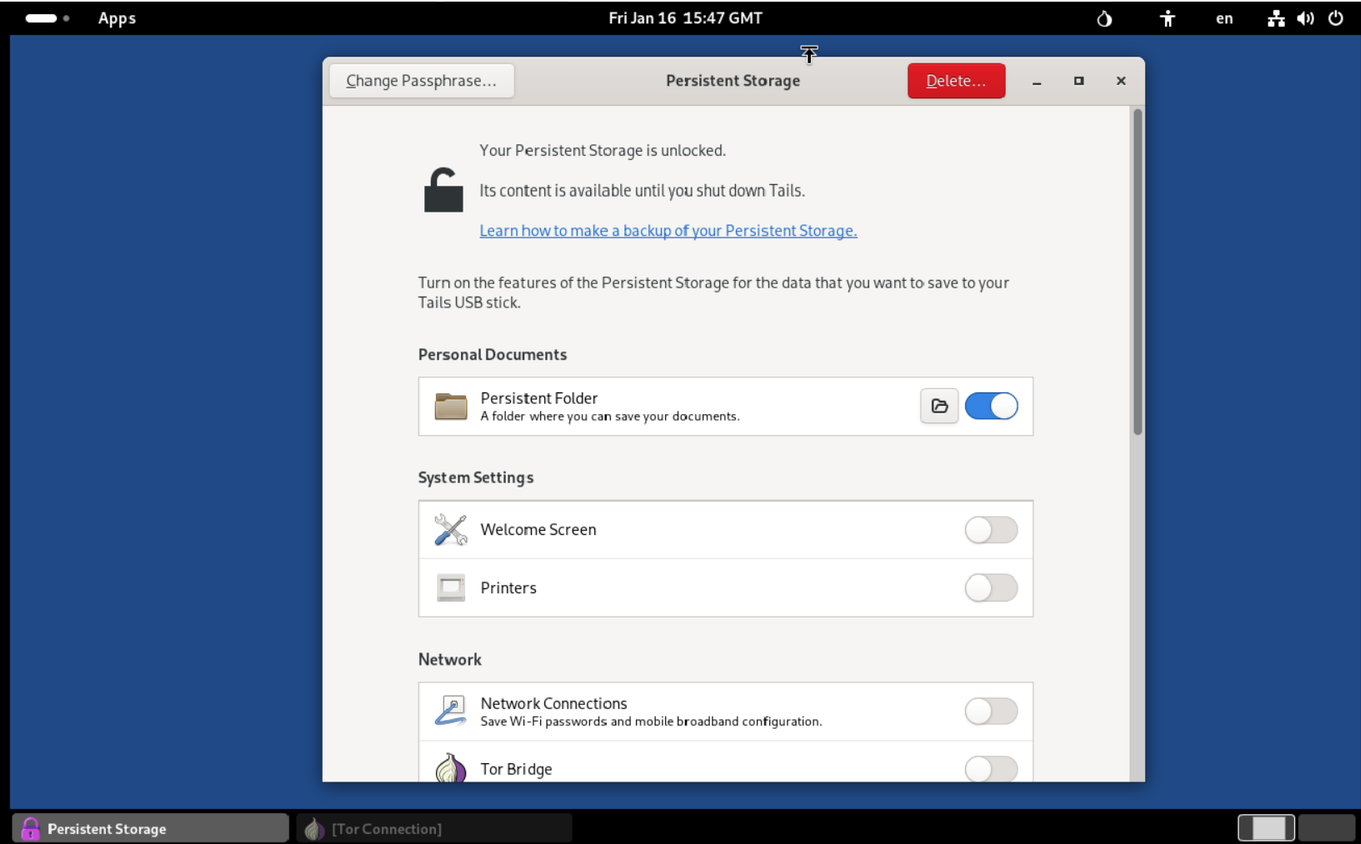Click 'A folder where you can save your documents.'

[x=610, y=416]
